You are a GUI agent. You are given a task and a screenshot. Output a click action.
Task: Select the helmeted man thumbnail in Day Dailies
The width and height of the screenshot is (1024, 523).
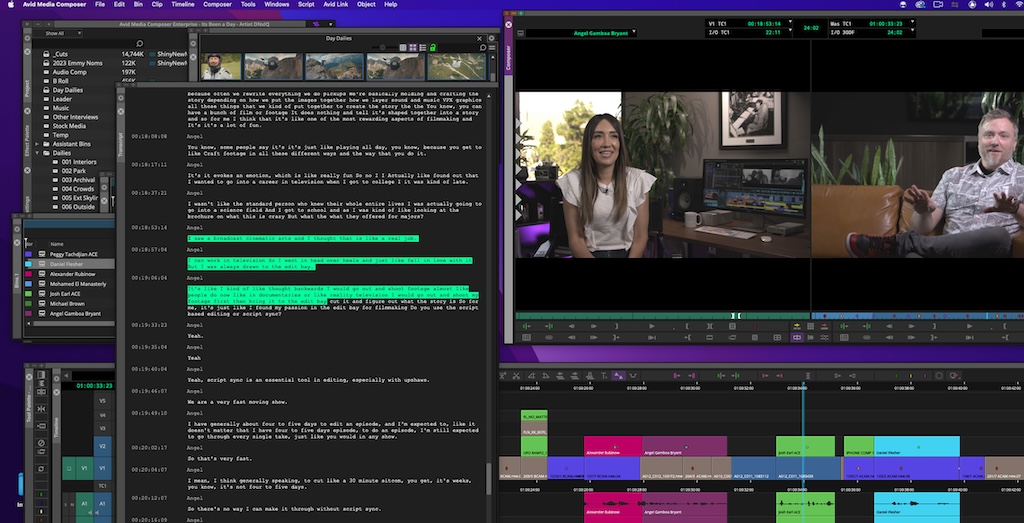[219, 66]
